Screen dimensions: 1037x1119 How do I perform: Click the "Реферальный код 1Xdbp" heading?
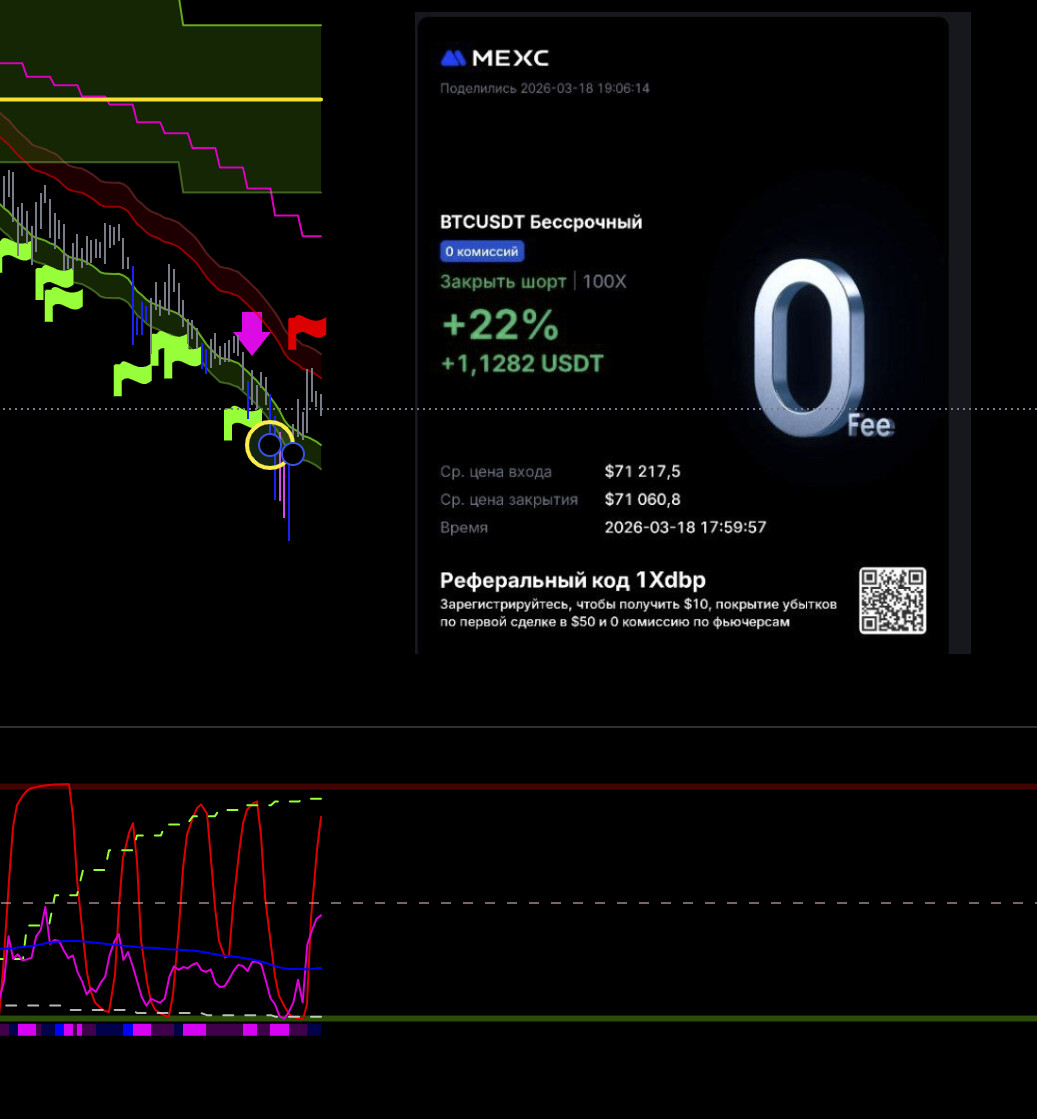pos(573,581)
